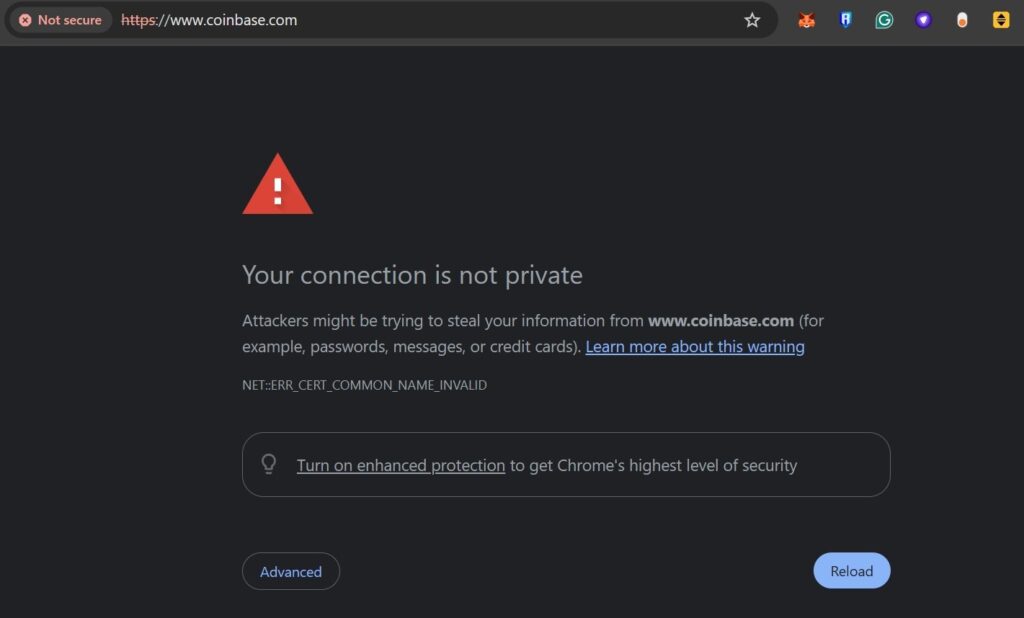Click the lightbulb icon in the protection banner
The height and width of the screenshot is (618, 1024).
[269, 464]
